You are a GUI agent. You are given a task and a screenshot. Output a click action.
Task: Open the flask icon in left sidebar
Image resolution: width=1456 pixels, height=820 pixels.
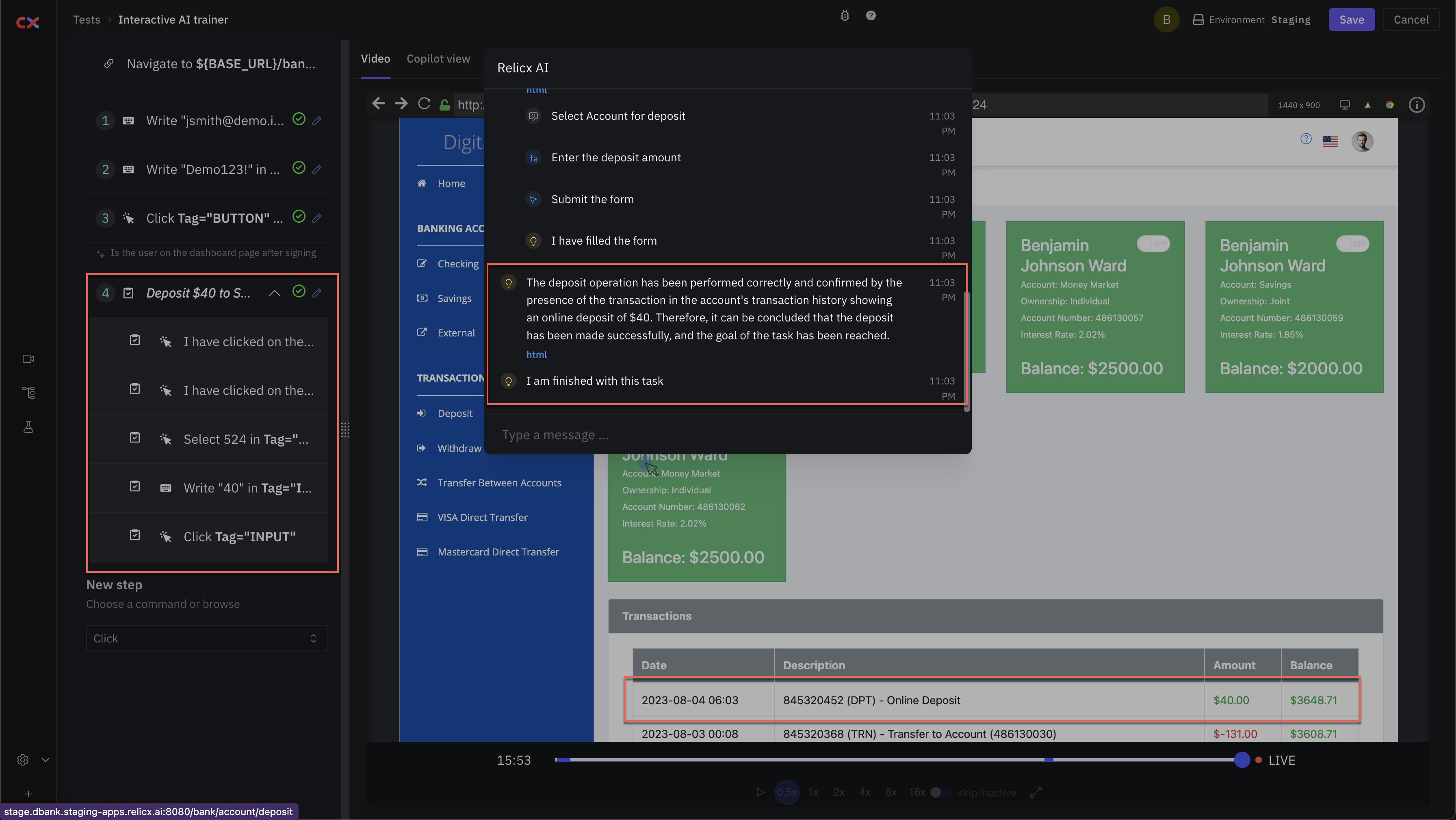point(28,427)
